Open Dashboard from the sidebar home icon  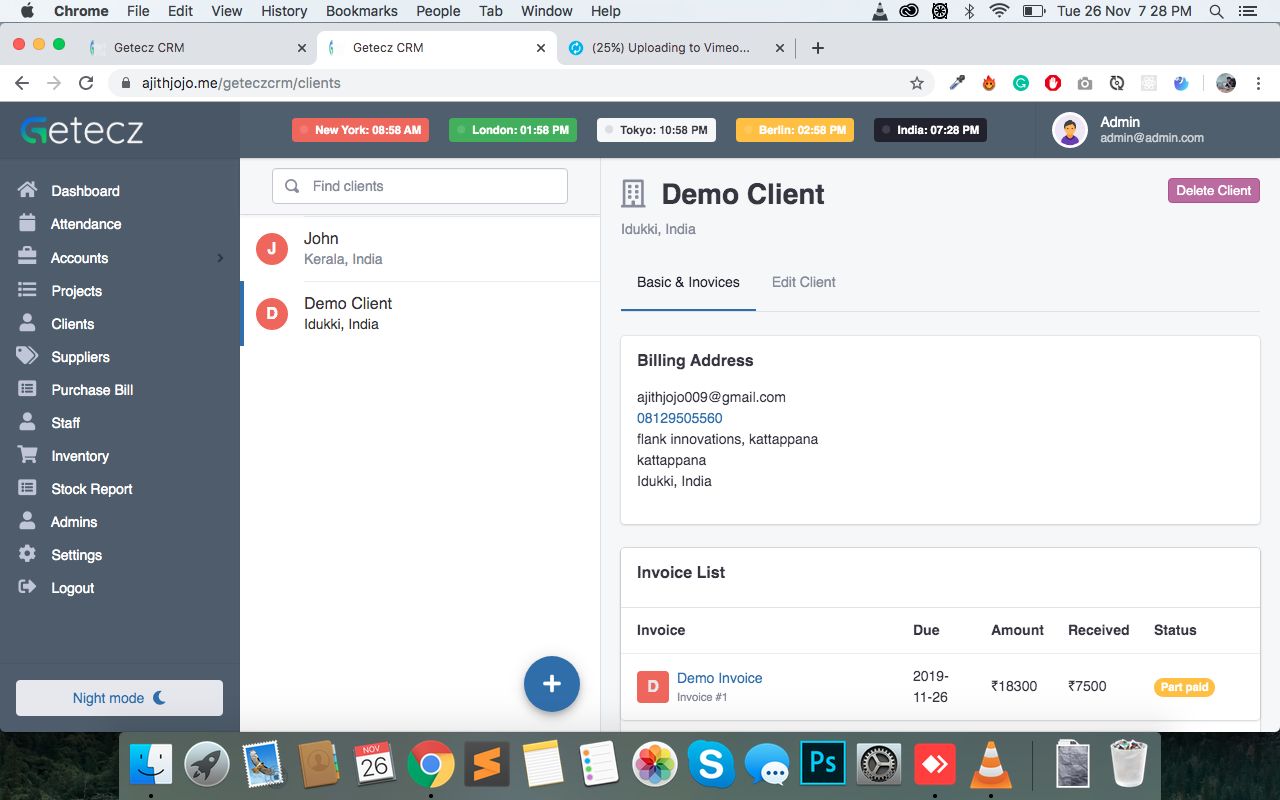28,190
